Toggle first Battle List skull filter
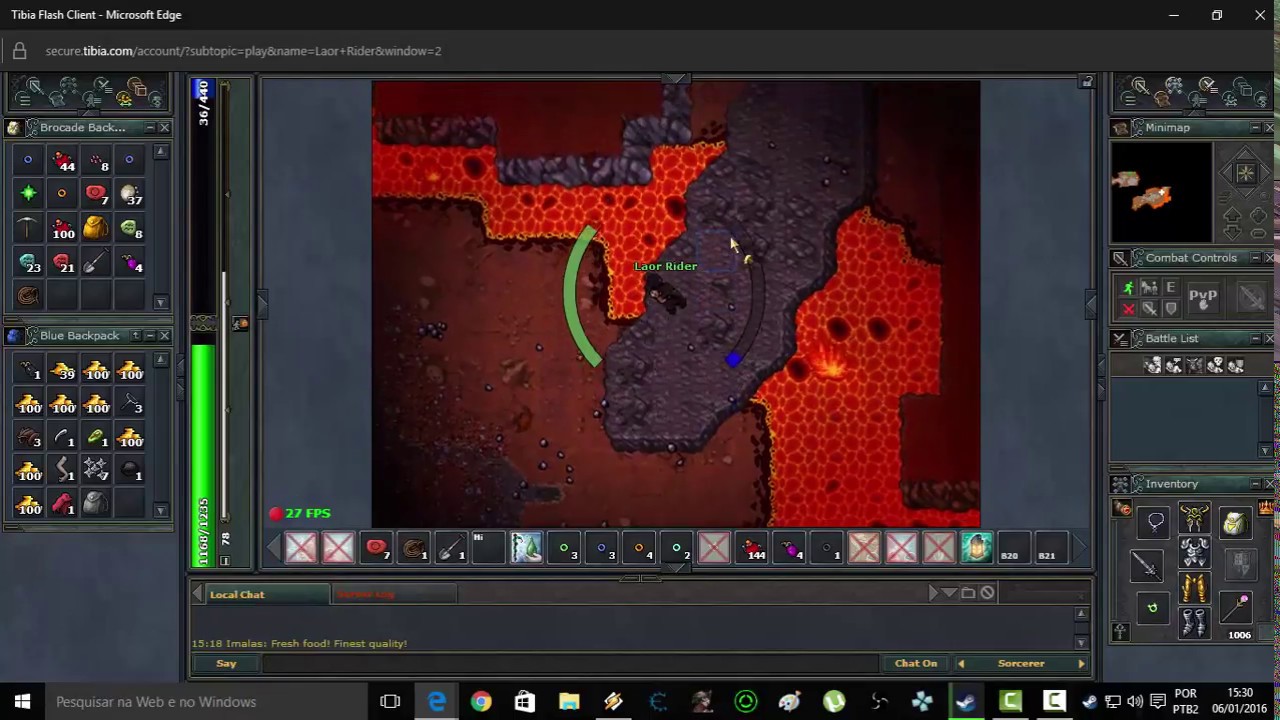1280x720 pixels. [x=1153, y=366]
